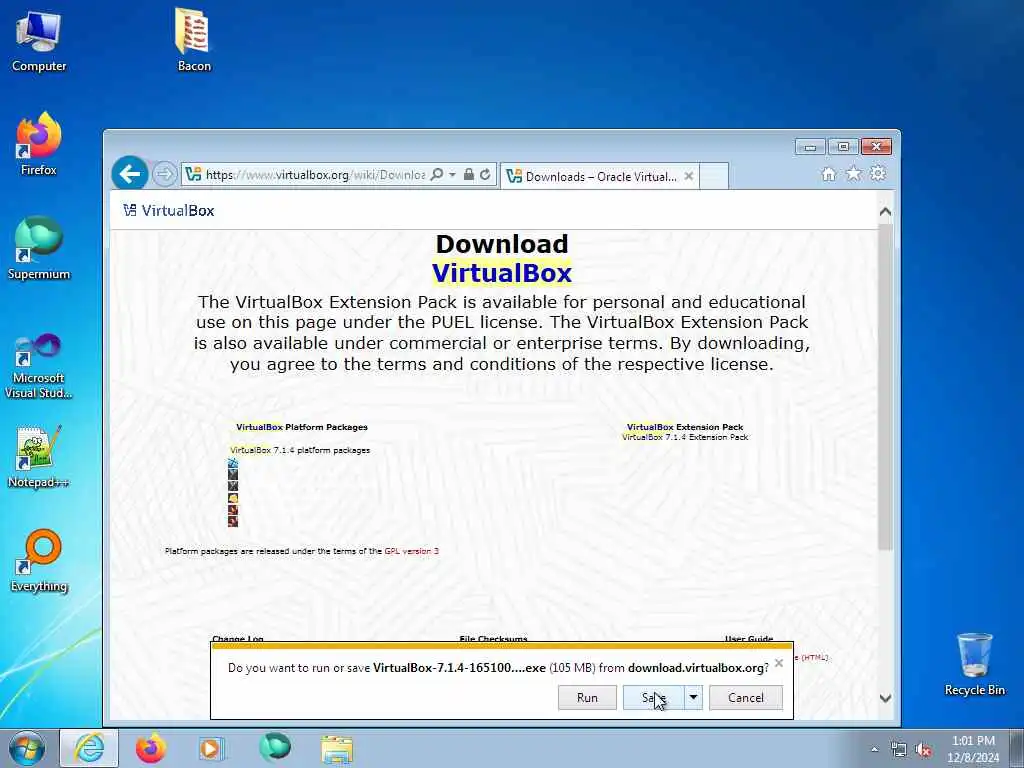
Task: Click Internet Explorer in the taskbar
Action: click(89, 748)
